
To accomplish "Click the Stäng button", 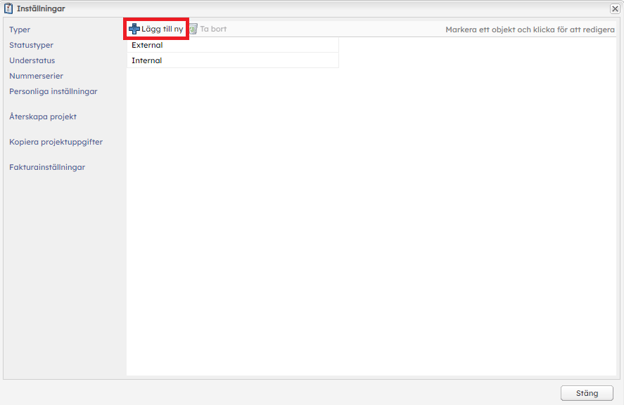I will tap(586, 393).
